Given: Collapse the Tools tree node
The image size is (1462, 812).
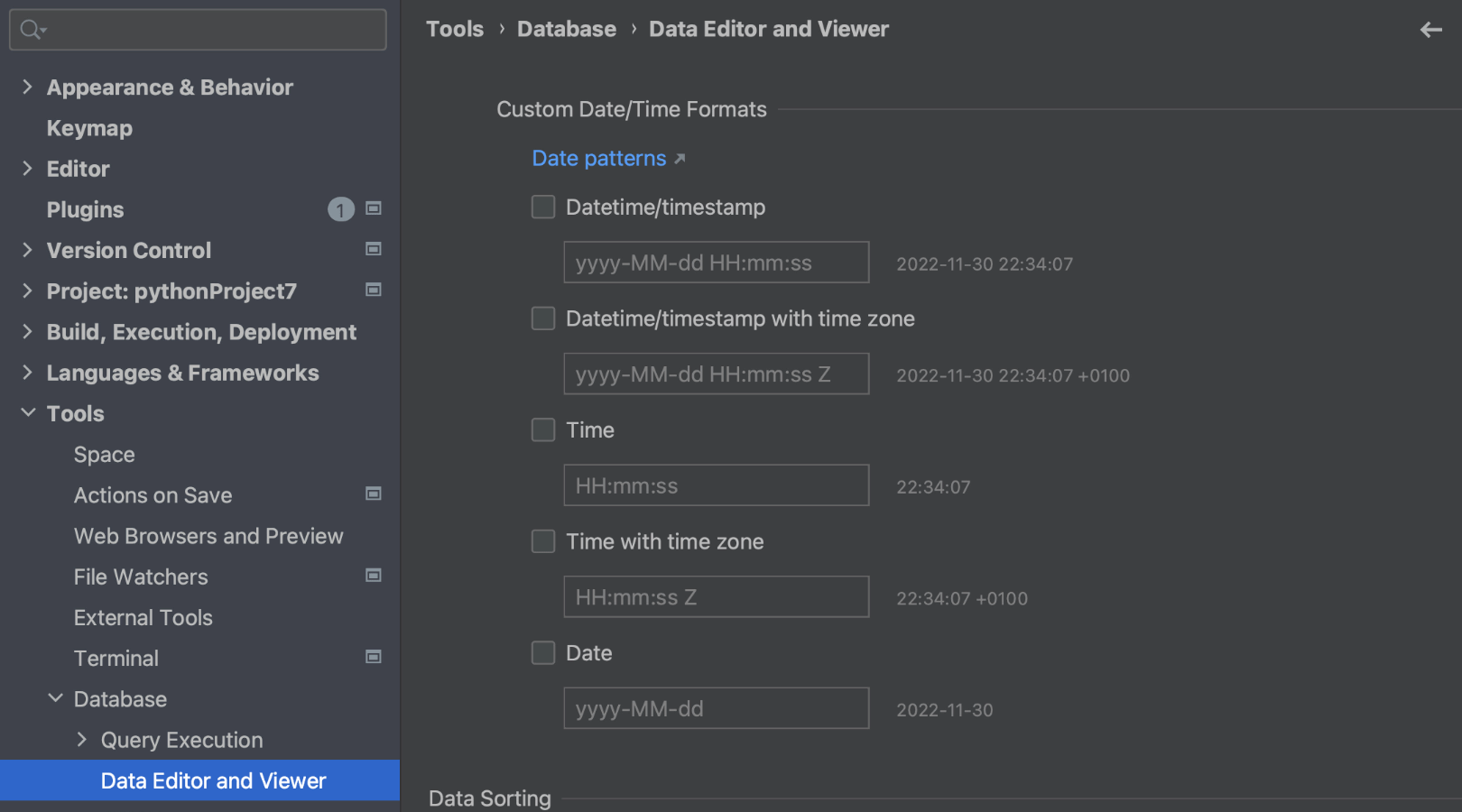Looking at the screenshot, I should 28,412.
